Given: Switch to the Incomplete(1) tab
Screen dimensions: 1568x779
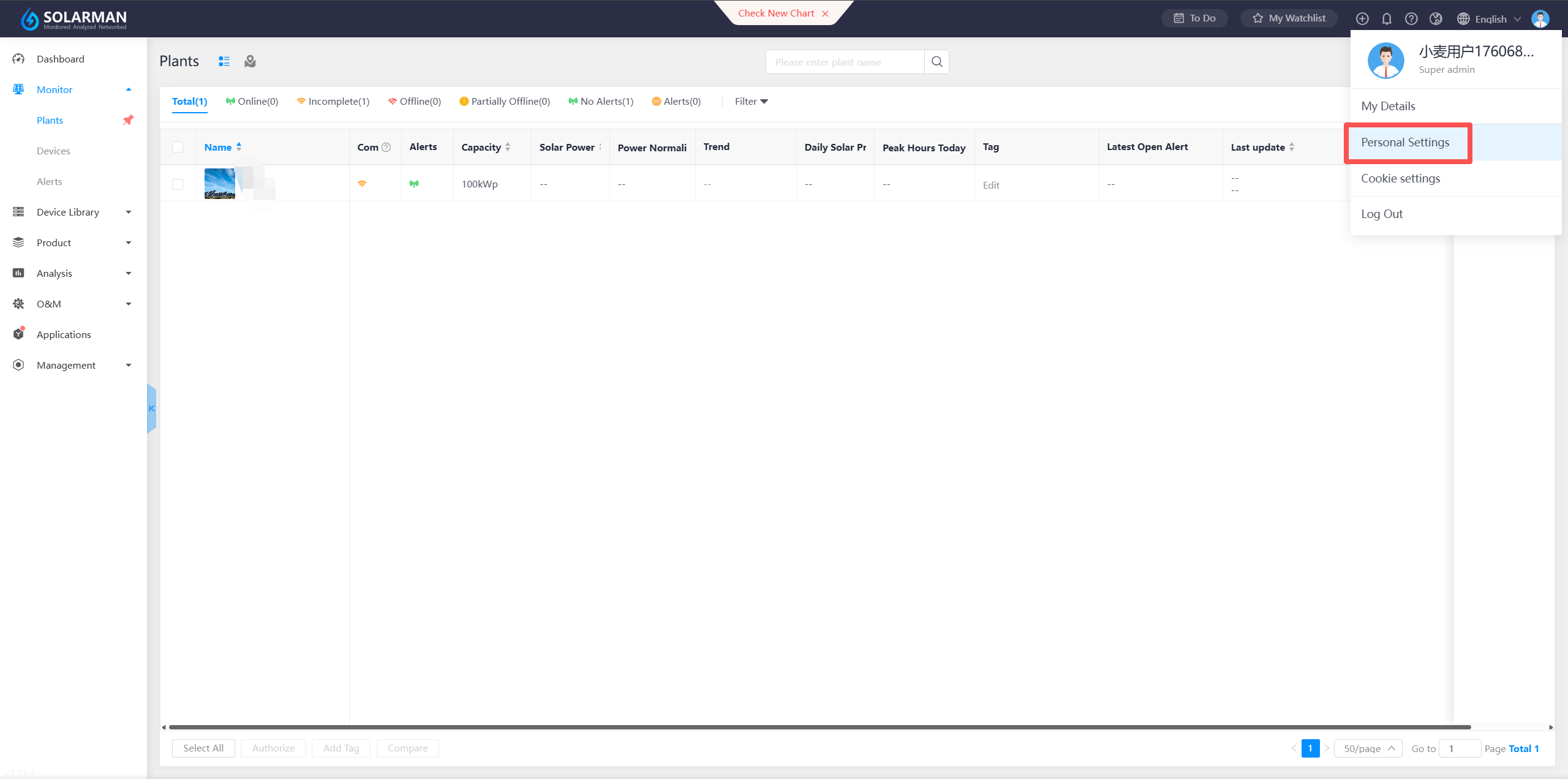Looking at the screenshot, I should [x=333, y=102].
